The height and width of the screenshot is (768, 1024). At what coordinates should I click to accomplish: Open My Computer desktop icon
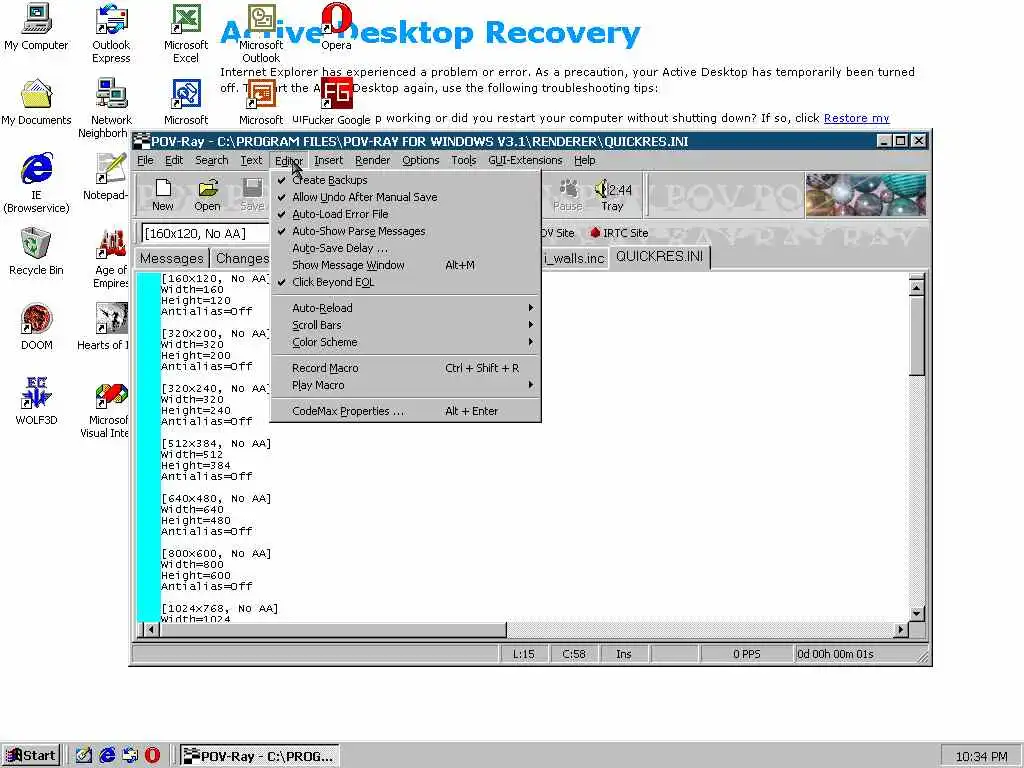click(36, 28)
